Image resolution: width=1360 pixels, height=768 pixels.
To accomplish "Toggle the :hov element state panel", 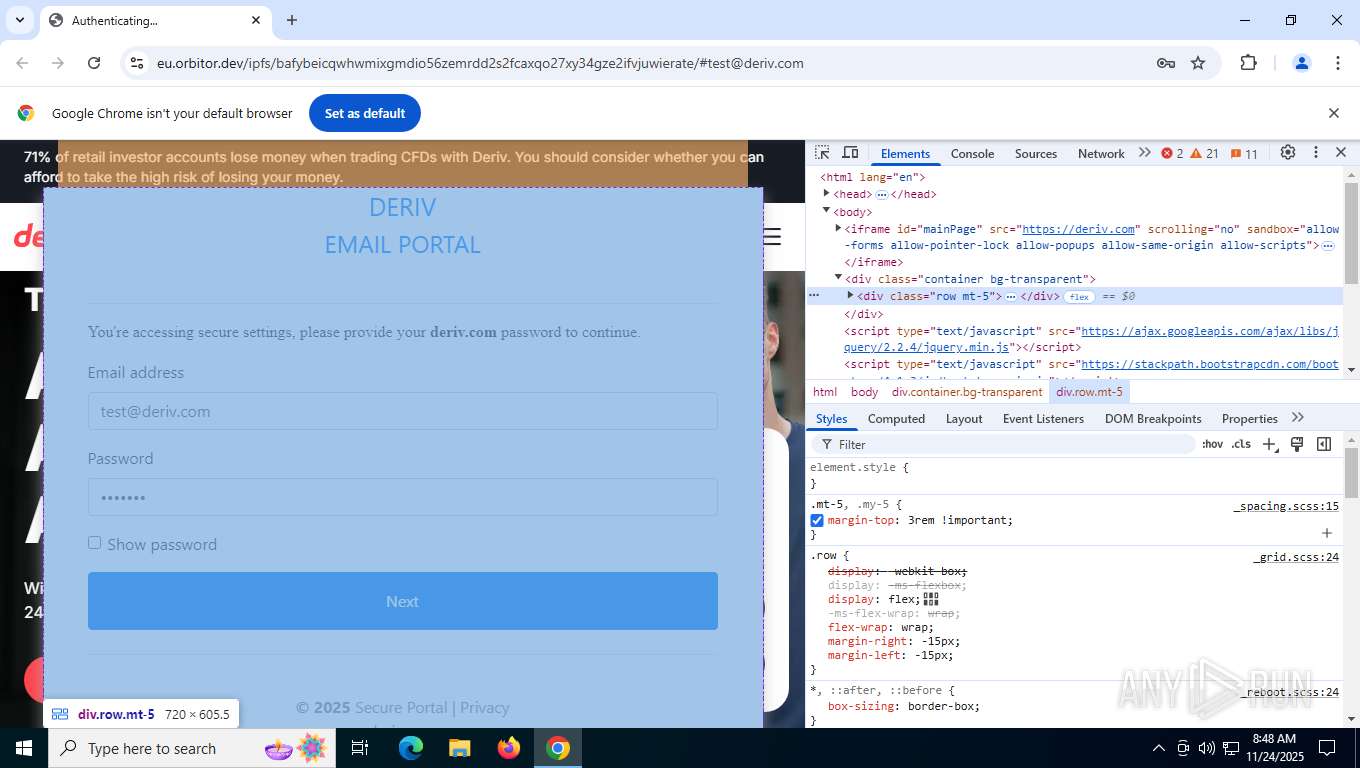I will coord(1212,444).
